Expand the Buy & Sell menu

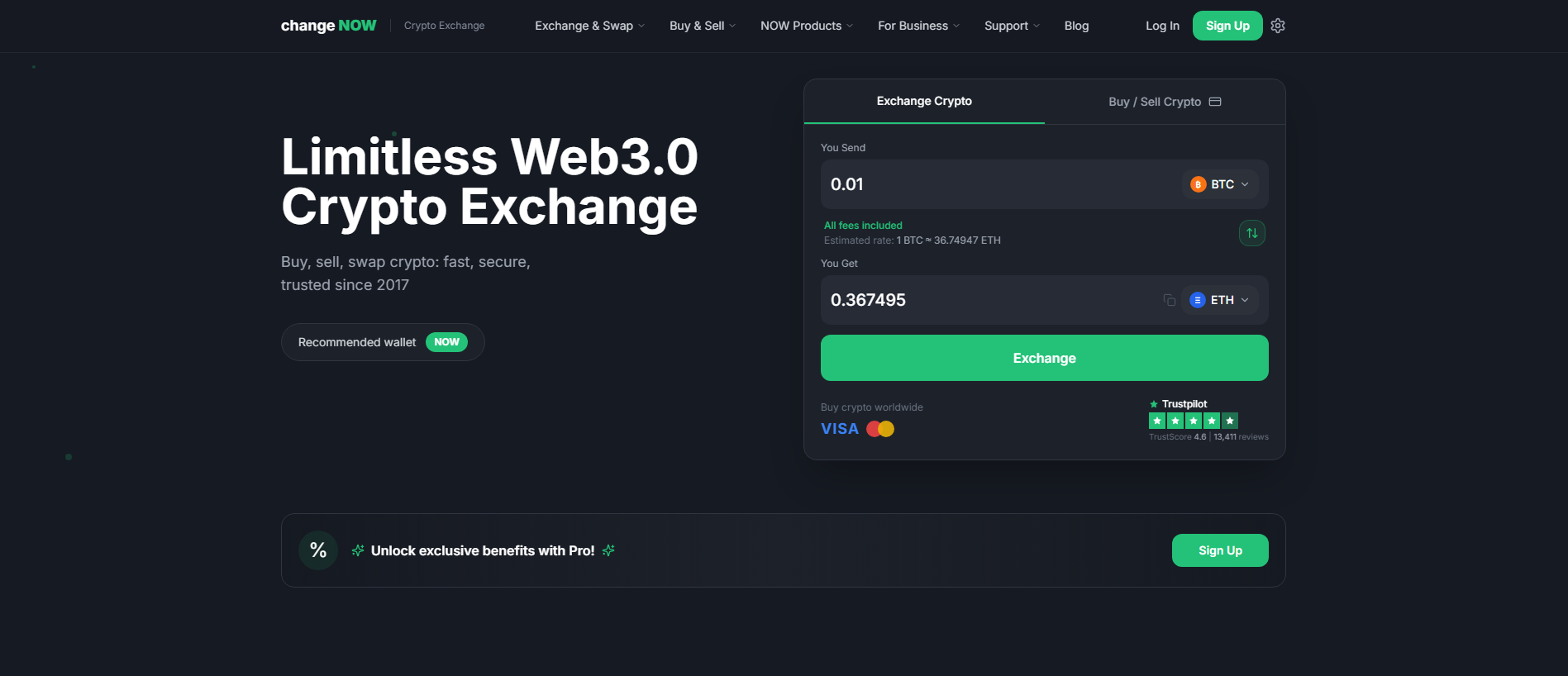coord(703,26)
